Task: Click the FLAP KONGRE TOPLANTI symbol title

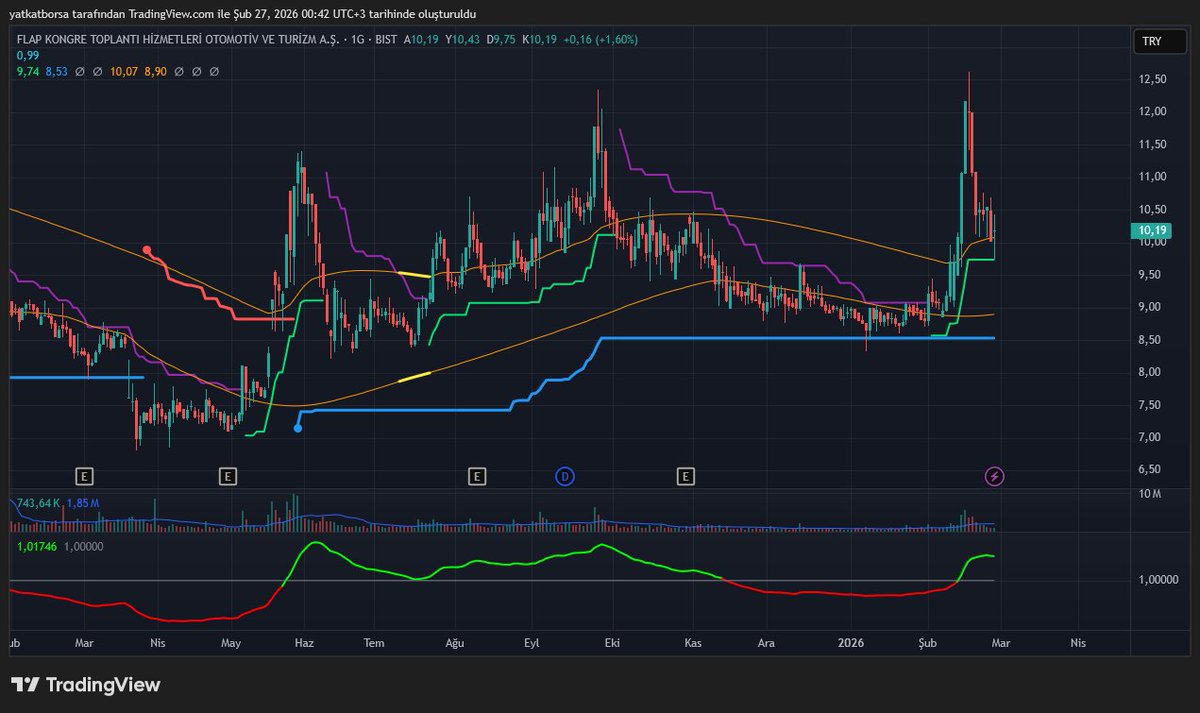Action: click(176, 39)
